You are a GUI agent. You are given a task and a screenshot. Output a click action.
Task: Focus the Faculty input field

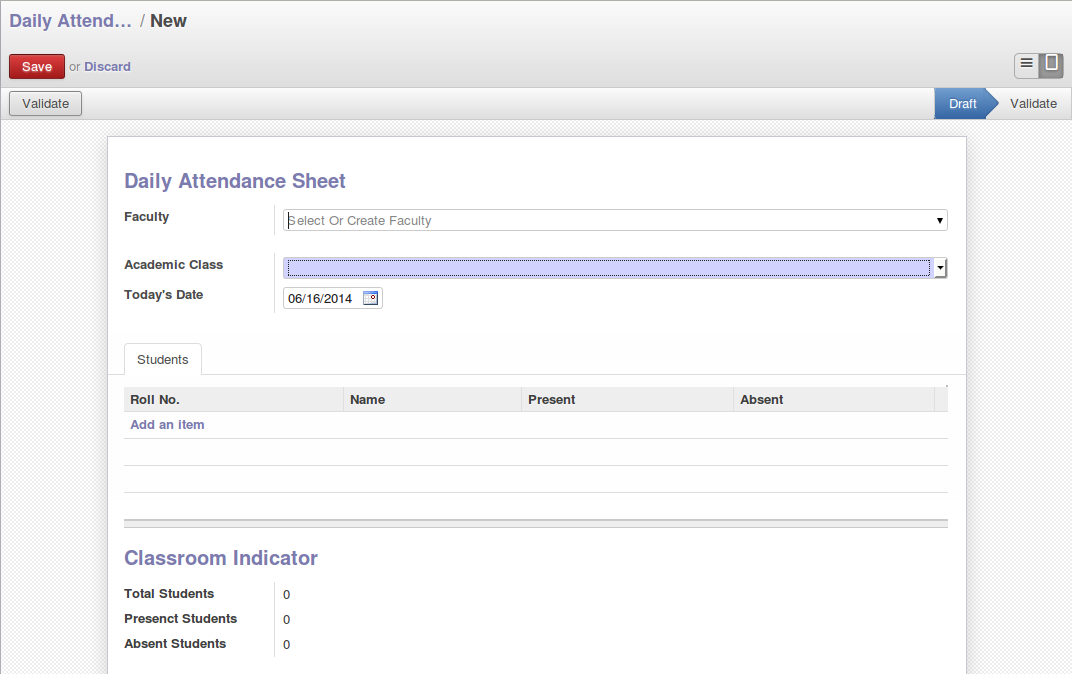click(608, 220)
